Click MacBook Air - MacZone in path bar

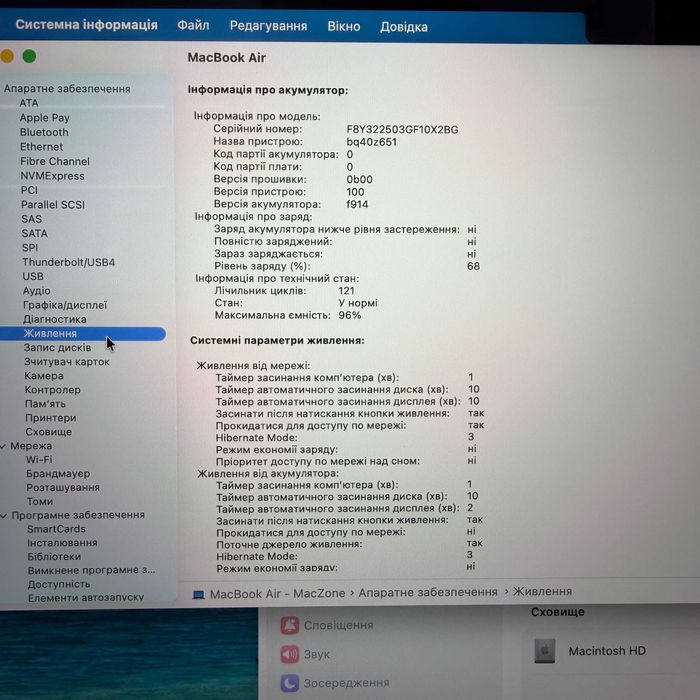click(x=277, y=594)
